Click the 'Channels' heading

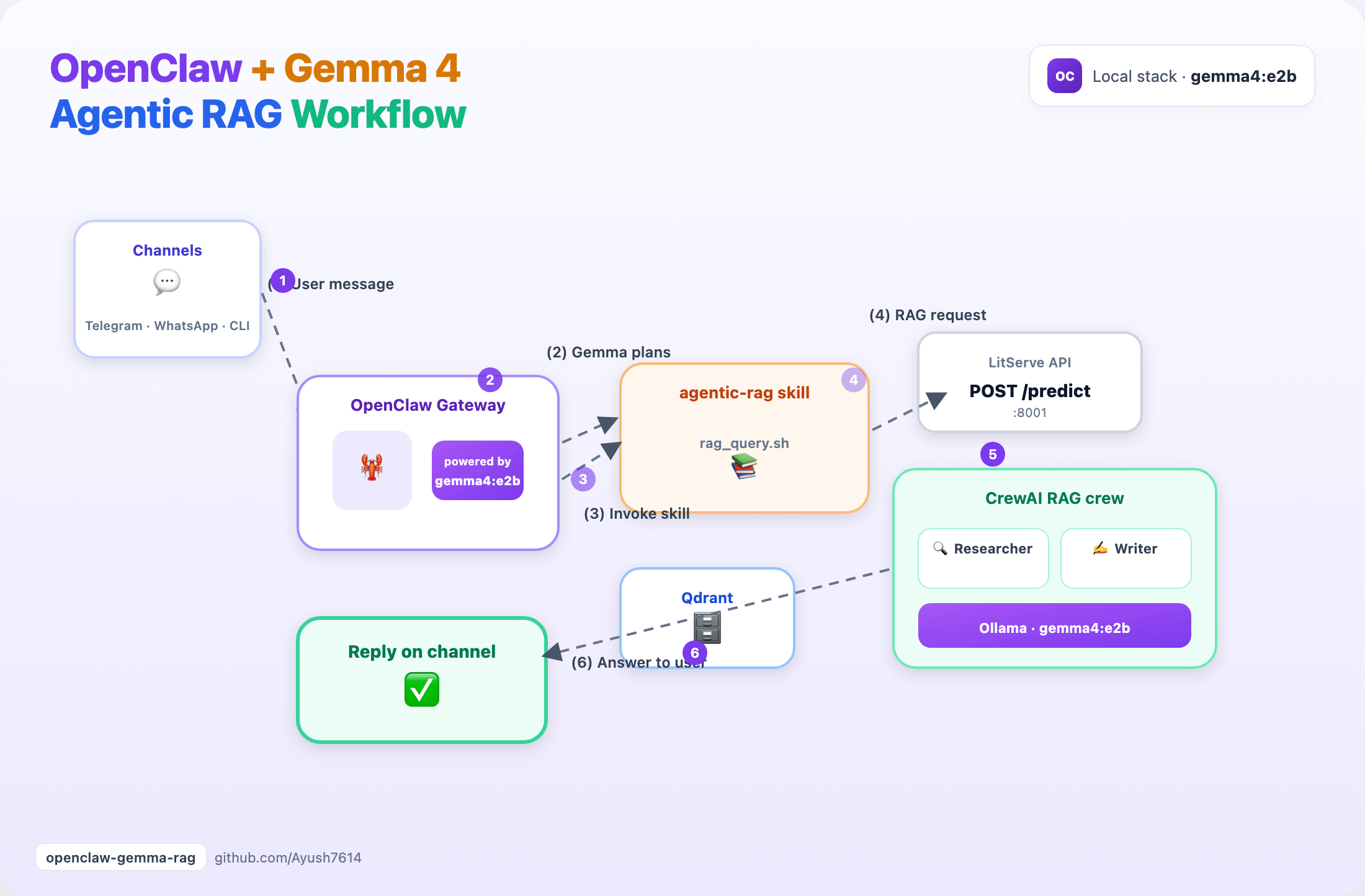tap(168, 251)
